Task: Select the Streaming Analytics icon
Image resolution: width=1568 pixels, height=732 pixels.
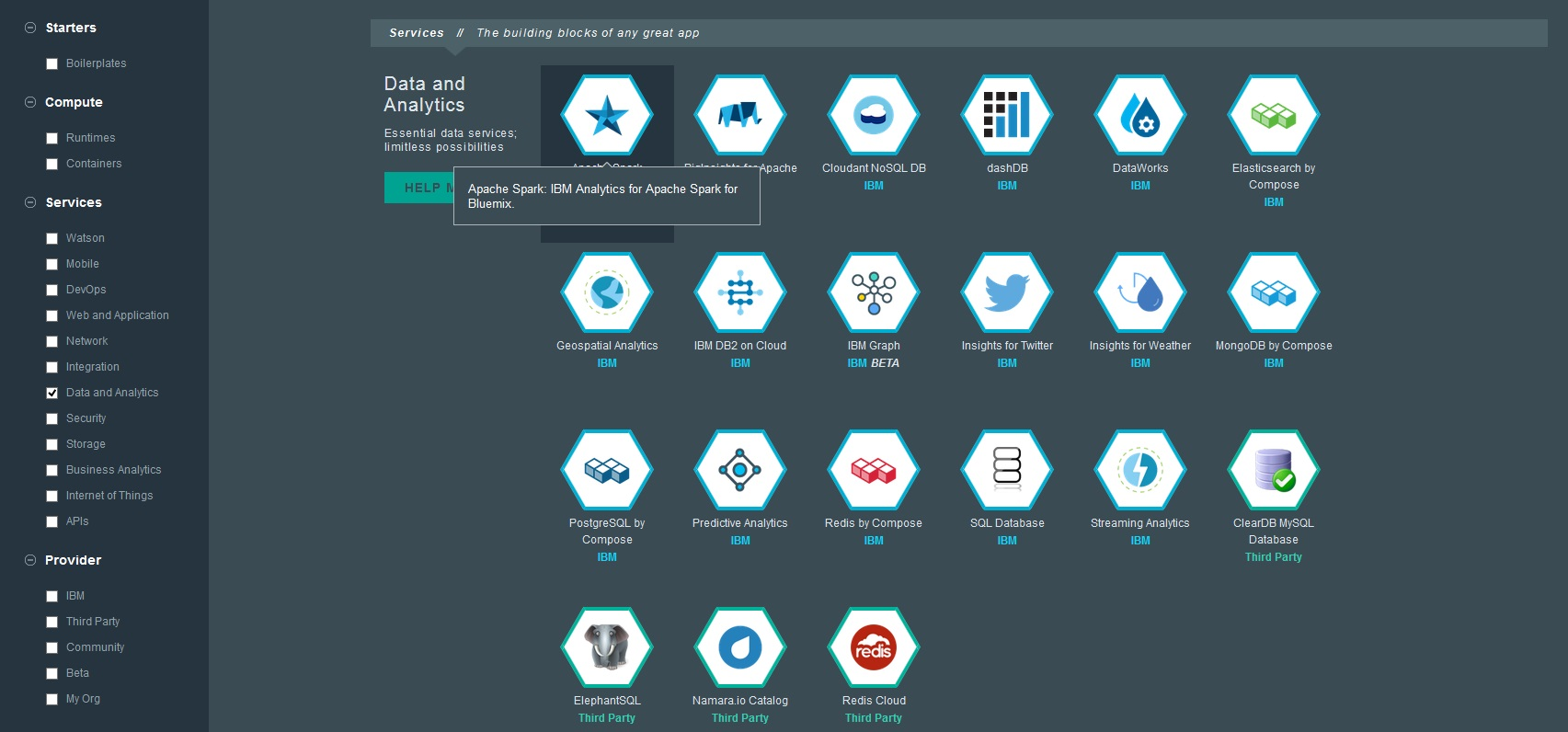Action: pyautogui.click(x=1140, y=471)
